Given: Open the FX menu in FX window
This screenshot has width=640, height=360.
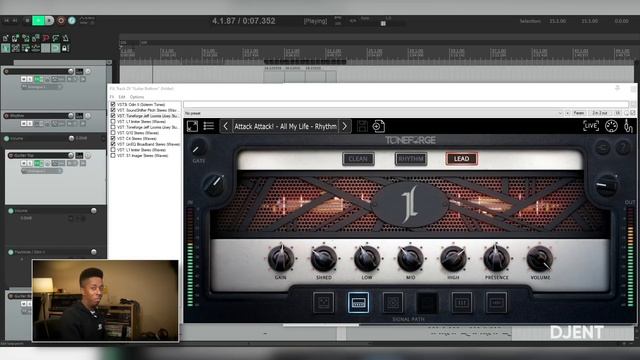Looking at the screenshot, I should click(x=111, y=97).
